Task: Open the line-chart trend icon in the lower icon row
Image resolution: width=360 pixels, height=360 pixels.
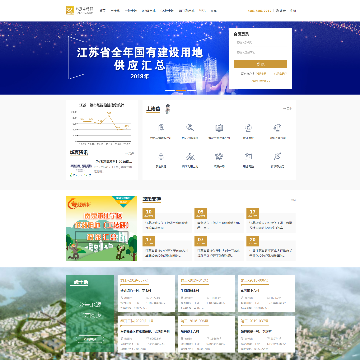Action: pyautogui.click(x=190, y=156)
